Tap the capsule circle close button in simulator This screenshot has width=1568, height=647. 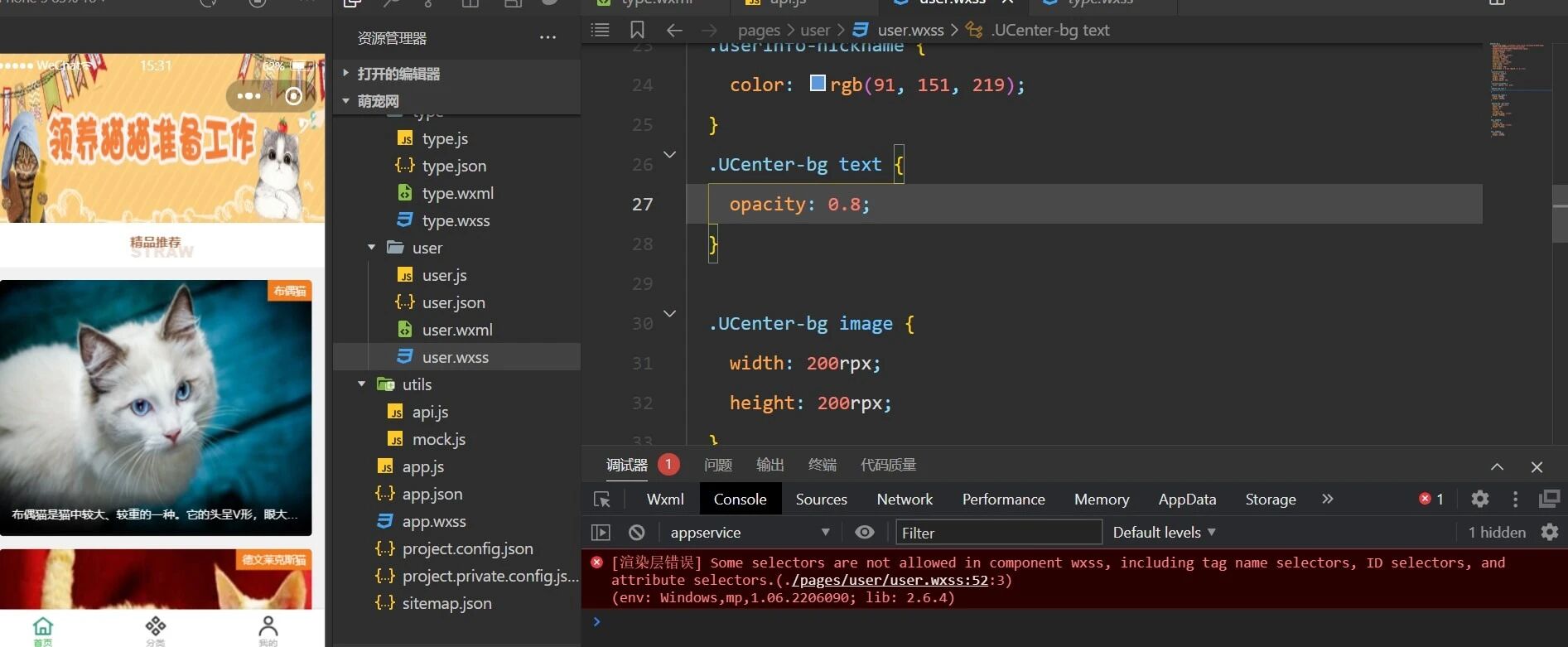[293, 96]
